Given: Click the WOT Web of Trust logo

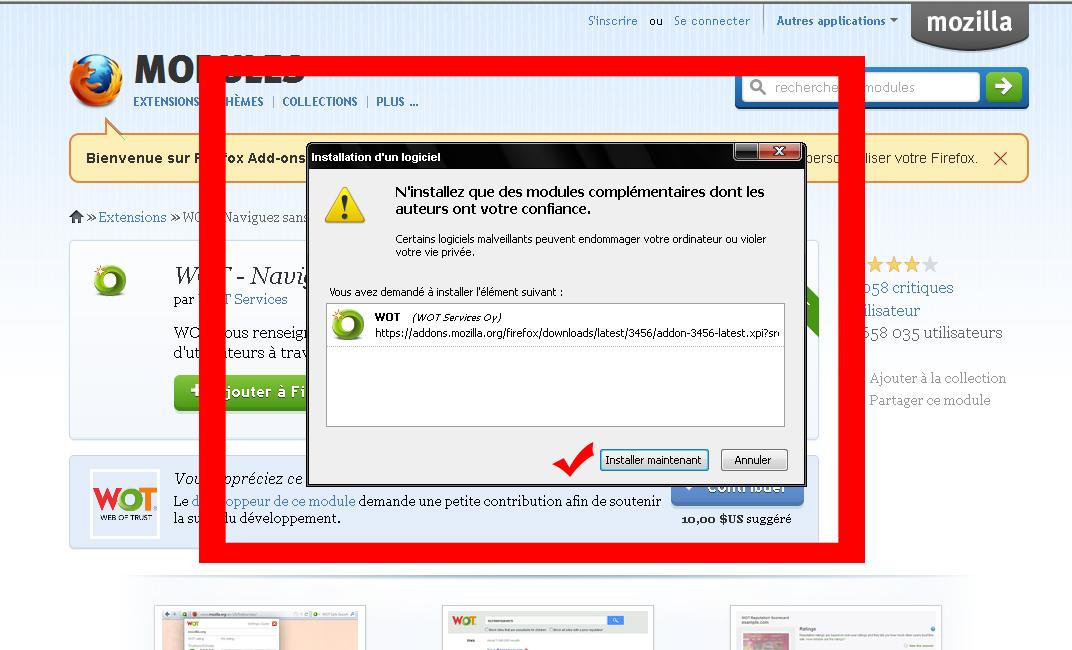Looking at the screenshot, I should [x=125, y=503].
